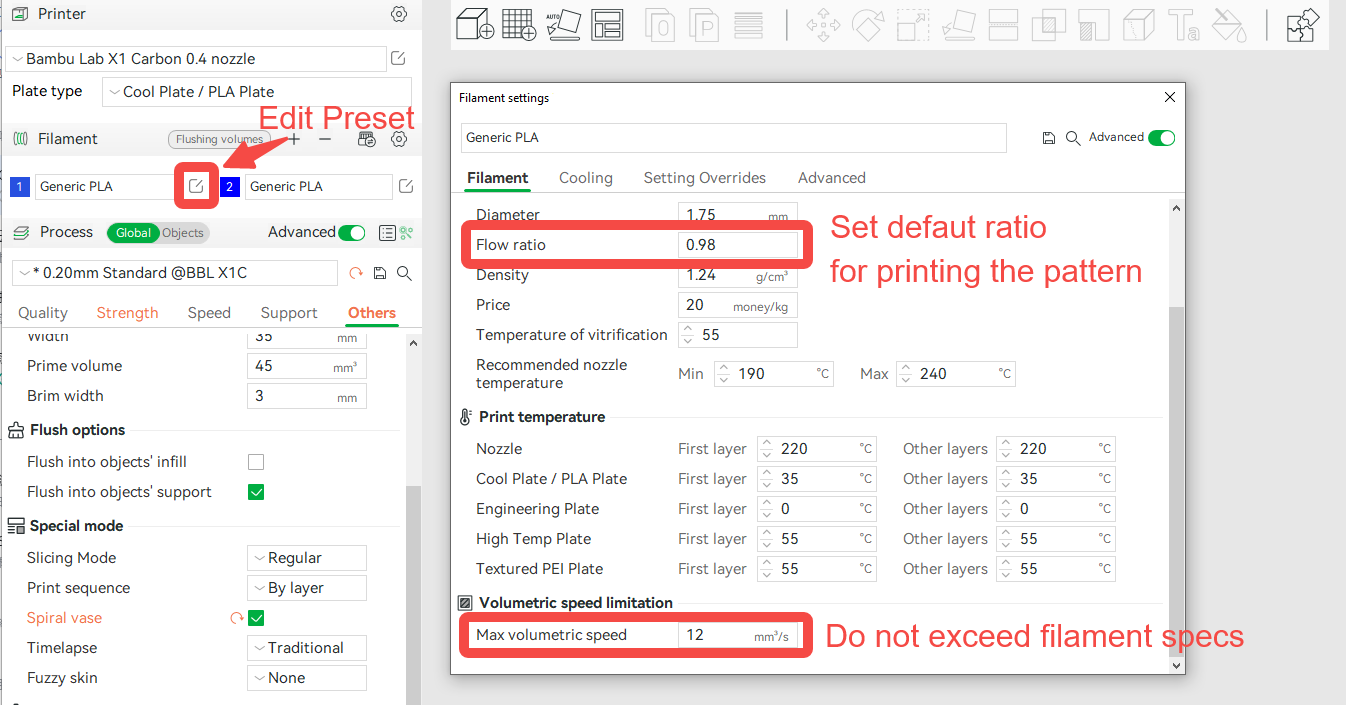The width and height of the screenshot is (1346, 705).
Task: Open filament 2 Generic PLA selector
Action: [x=318, y=186]
